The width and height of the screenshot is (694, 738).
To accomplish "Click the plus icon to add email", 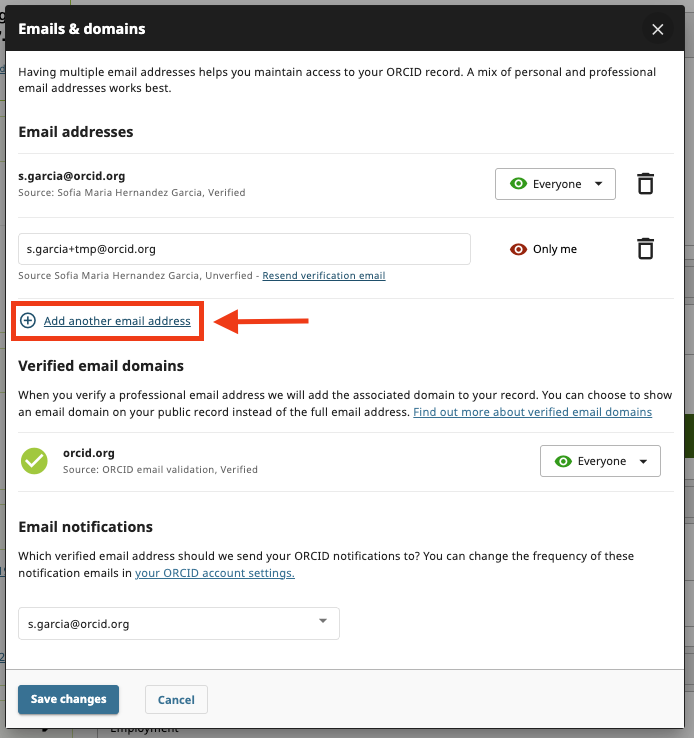I will [28, 321].
